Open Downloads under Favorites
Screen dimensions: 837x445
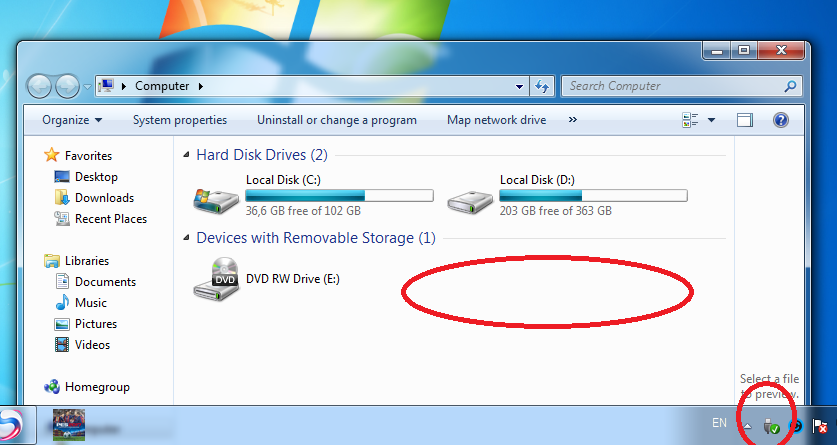point(104,198)
